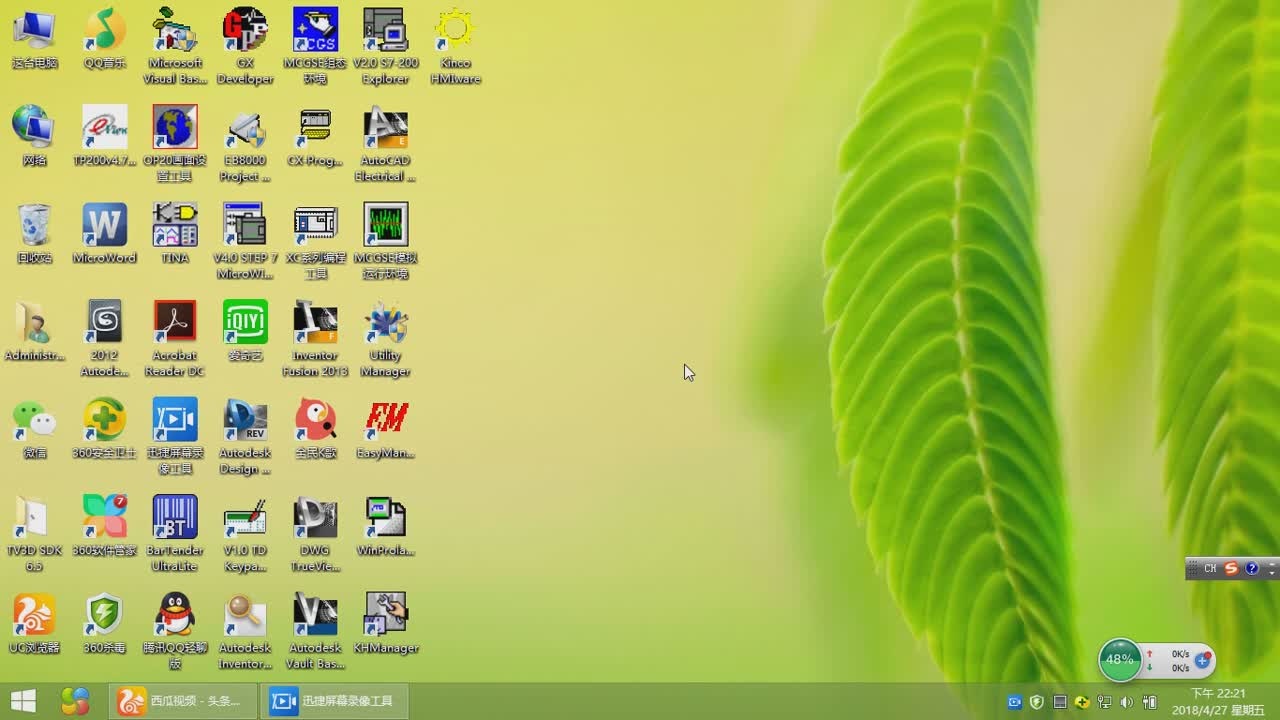The width and height of the screenshot is (1280, 720).
Task: Select the 全民K歌 shortcut
Action: [315, 430]
